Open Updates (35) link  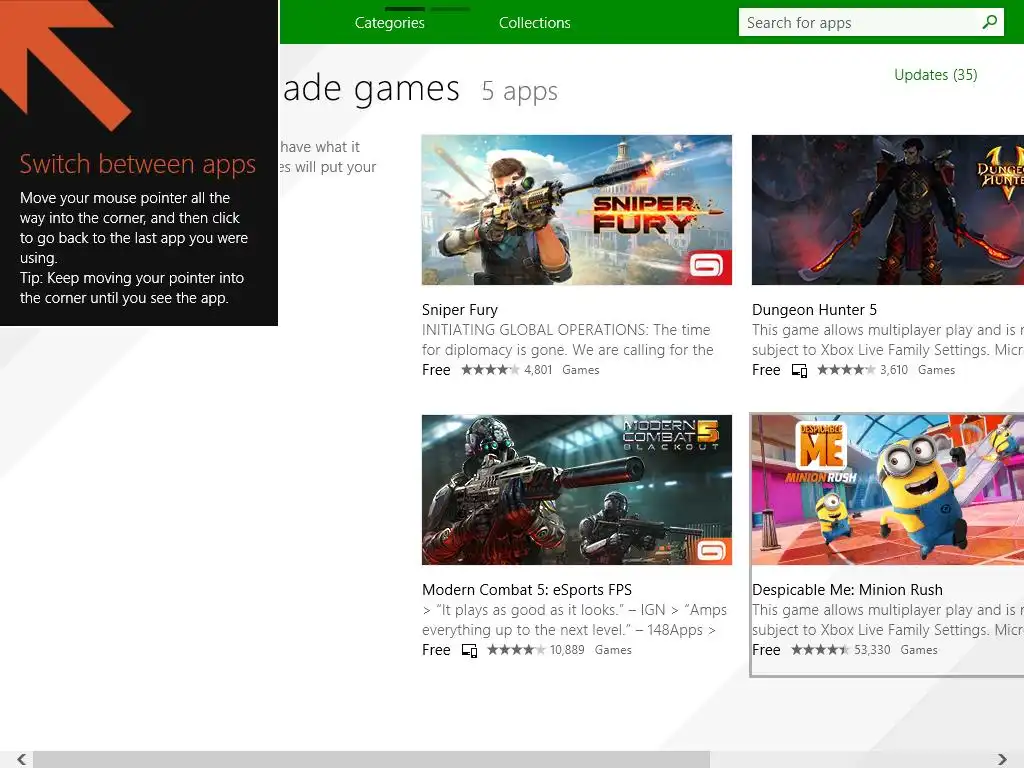point(935,75)
